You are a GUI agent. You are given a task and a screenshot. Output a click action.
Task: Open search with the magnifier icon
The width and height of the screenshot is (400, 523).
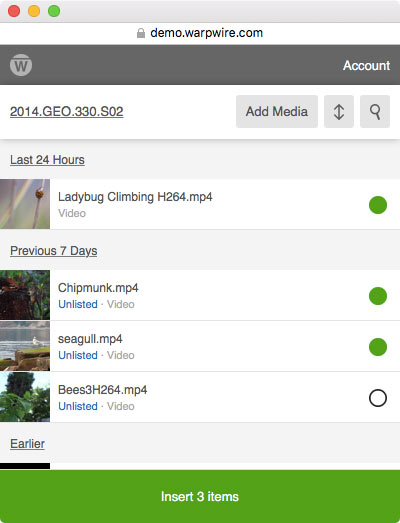click(375, 111)
